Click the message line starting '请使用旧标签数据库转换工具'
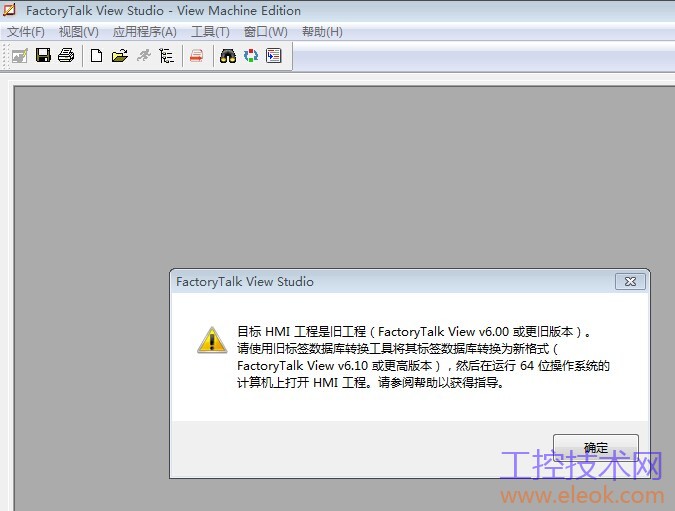675x511 pixels. point(397,348)
